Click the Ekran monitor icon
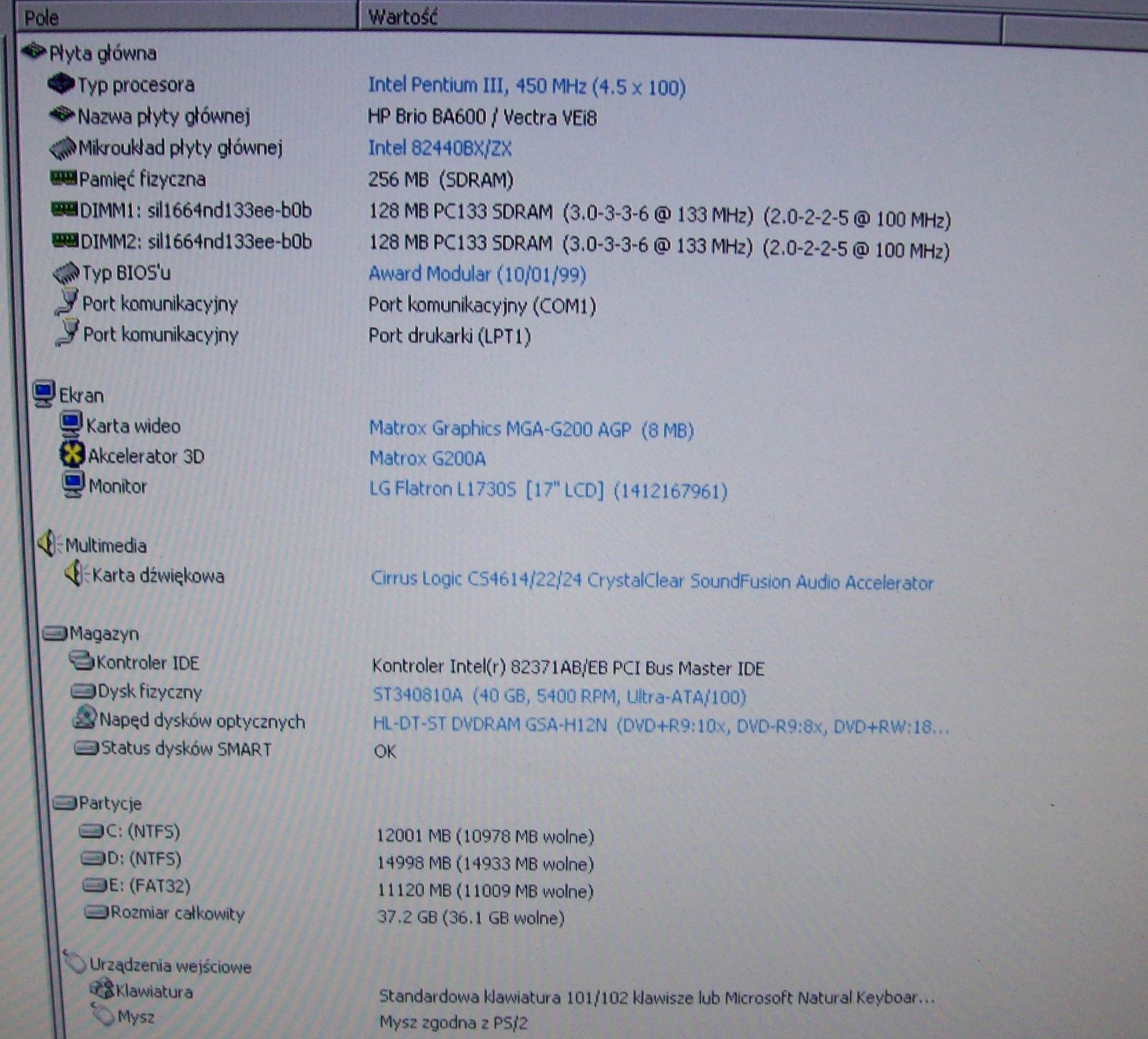 44,394
